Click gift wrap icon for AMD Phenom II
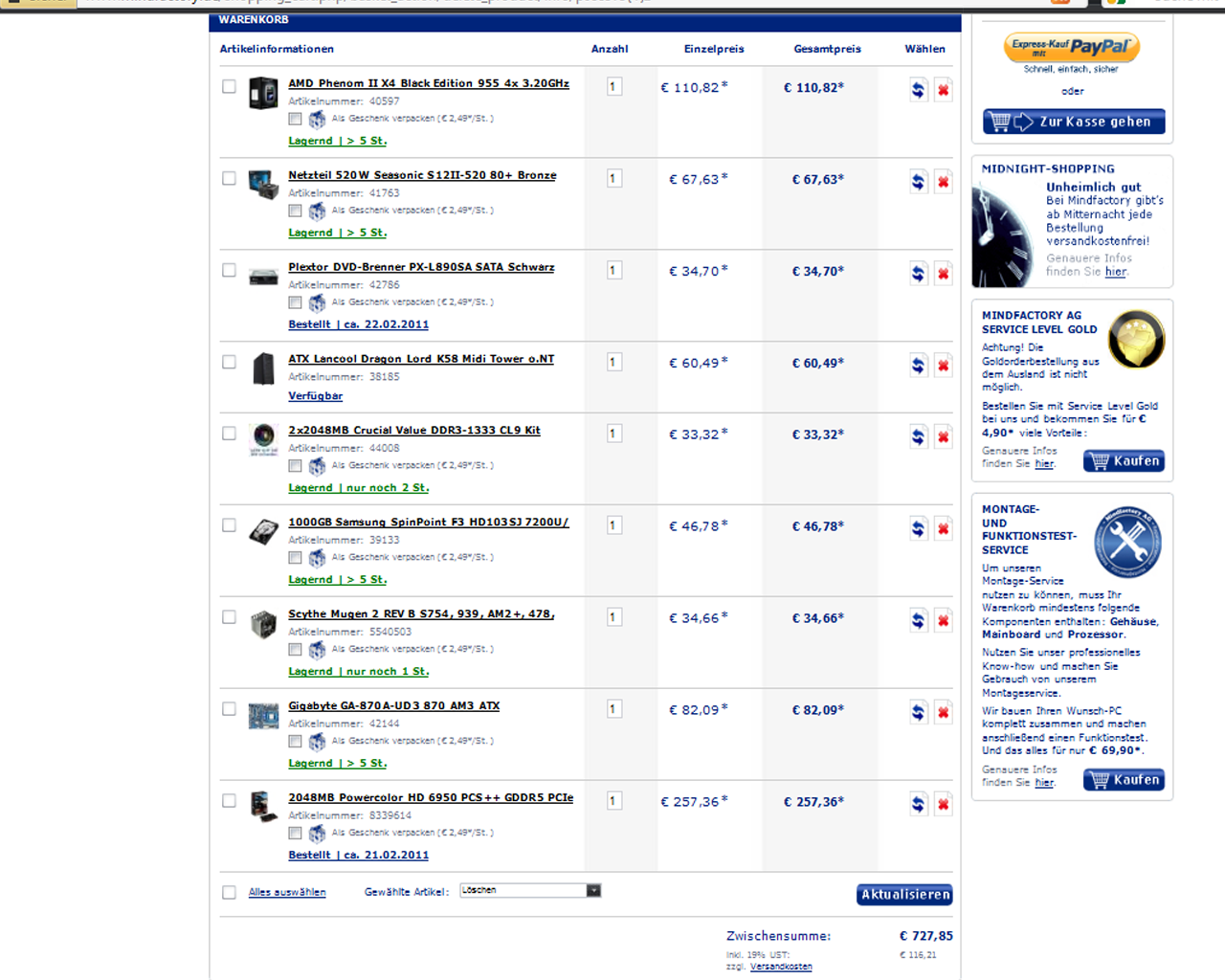Screen dimensions: 1225x980 coord(317,120)
